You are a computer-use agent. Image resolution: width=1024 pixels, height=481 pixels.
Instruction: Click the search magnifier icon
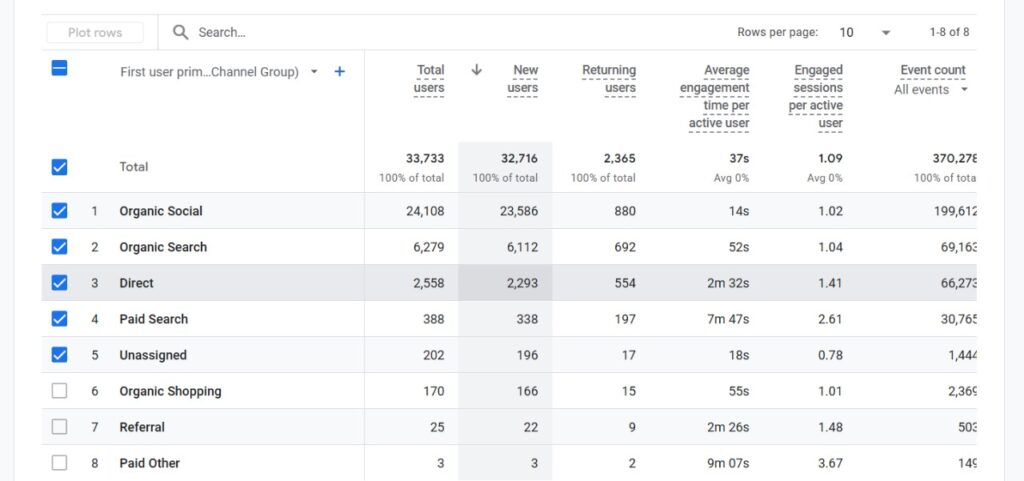180,32
